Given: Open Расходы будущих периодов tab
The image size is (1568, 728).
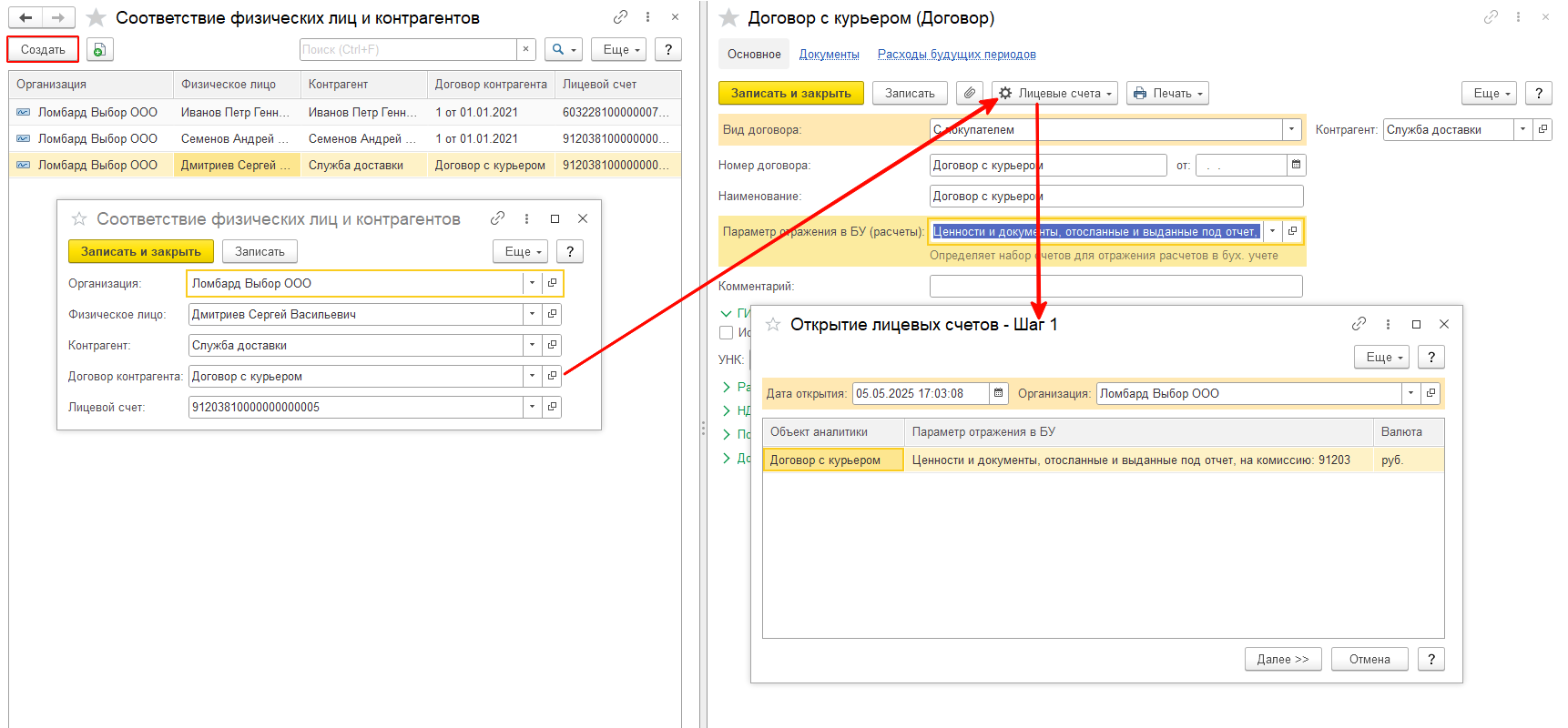Looking at the screenshot, I should (956, 55).
